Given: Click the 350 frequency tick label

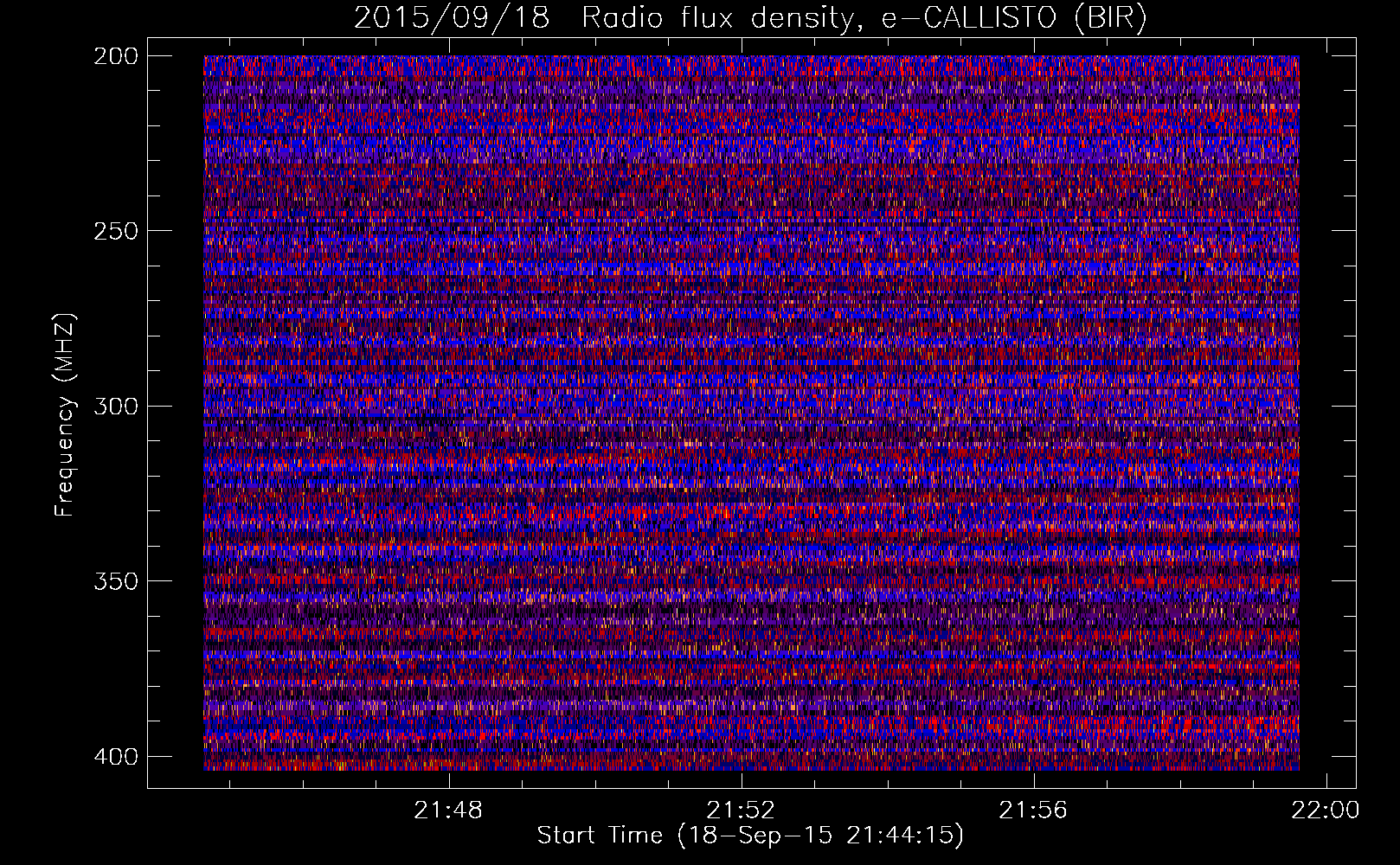Looking at the screenshot, I should (x=115, y=581).
